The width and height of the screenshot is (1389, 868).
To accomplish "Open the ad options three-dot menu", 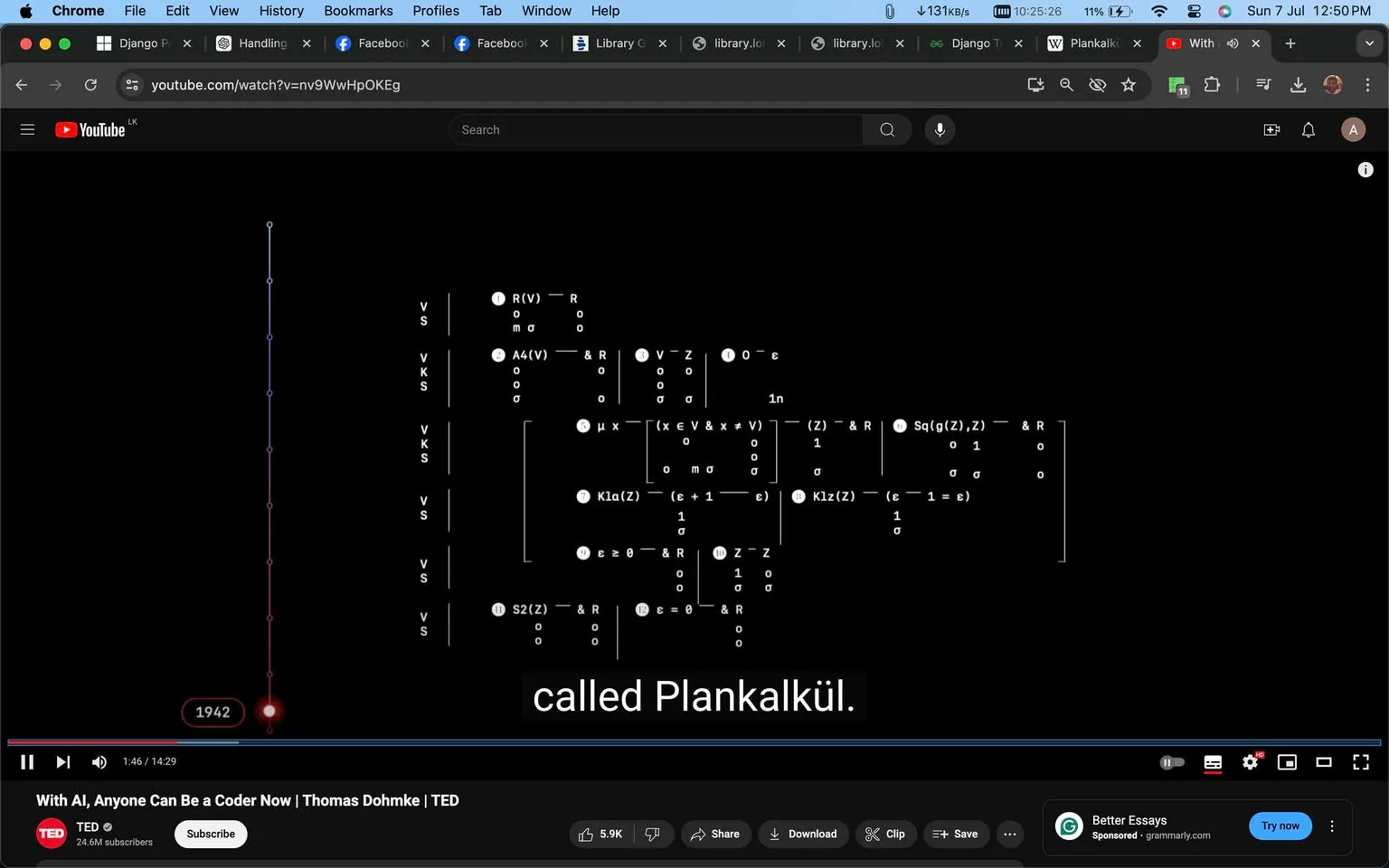I will click(1332, 826).
